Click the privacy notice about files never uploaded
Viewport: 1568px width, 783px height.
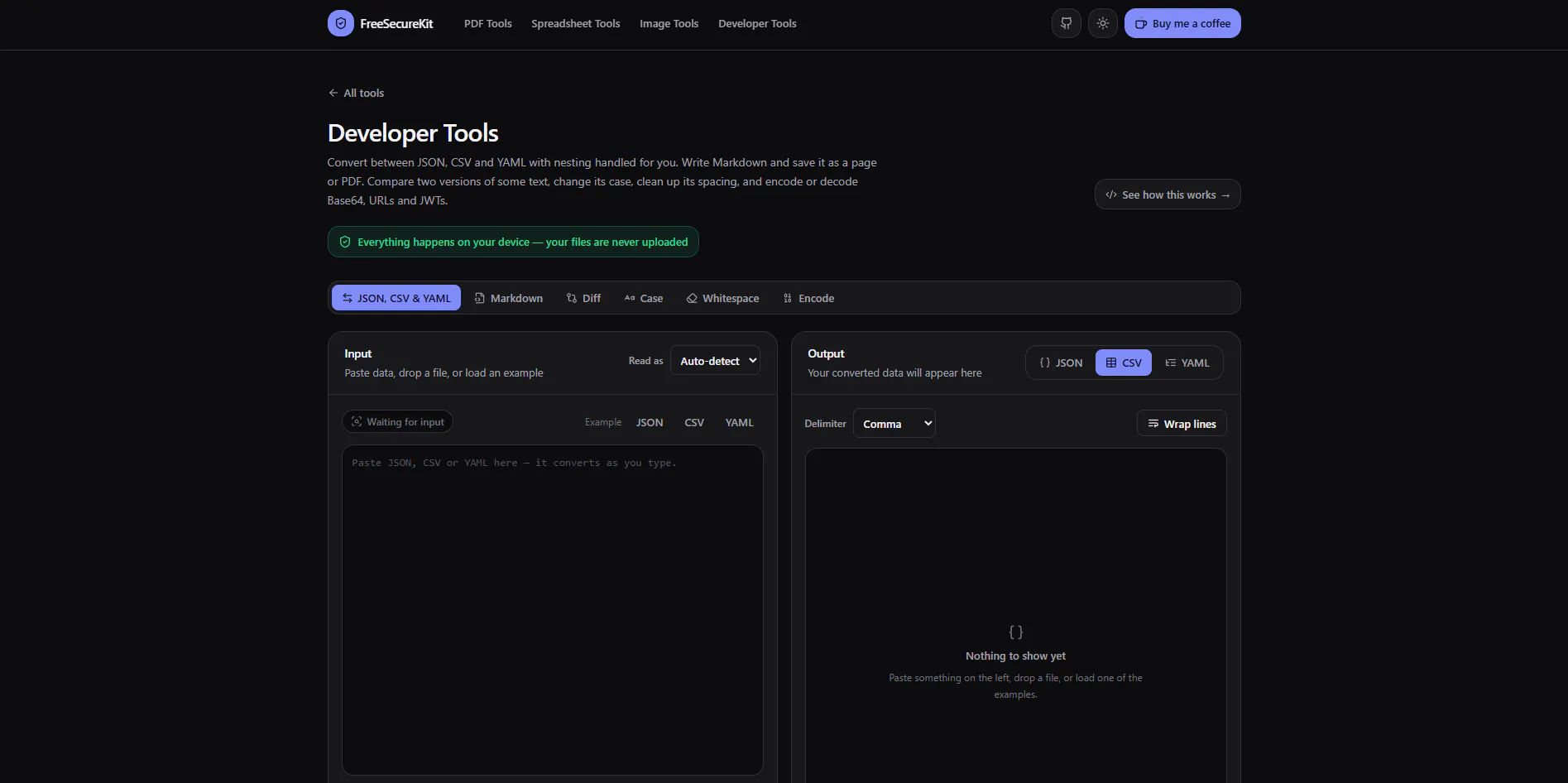point(513,242)
